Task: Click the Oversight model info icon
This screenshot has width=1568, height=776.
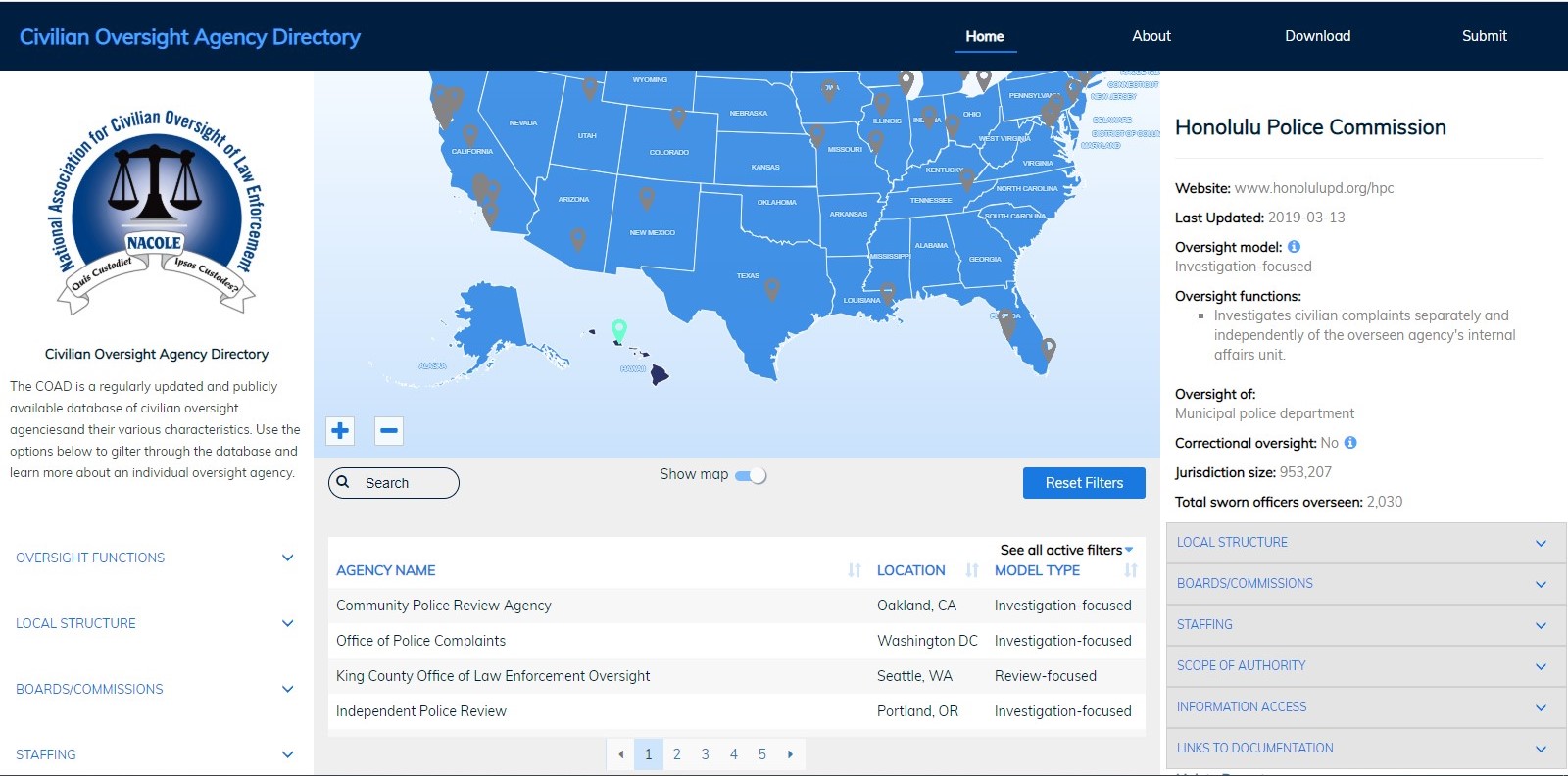Action: tap(1294, 247)
